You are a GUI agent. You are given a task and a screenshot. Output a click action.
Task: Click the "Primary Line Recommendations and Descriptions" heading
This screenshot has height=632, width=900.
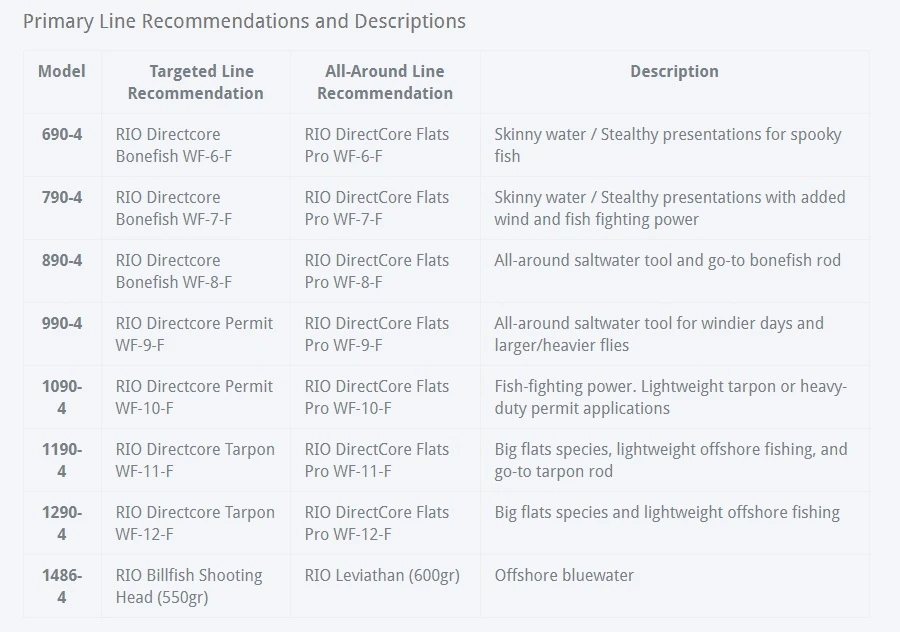pyautogui.click(x=244, y=21)
